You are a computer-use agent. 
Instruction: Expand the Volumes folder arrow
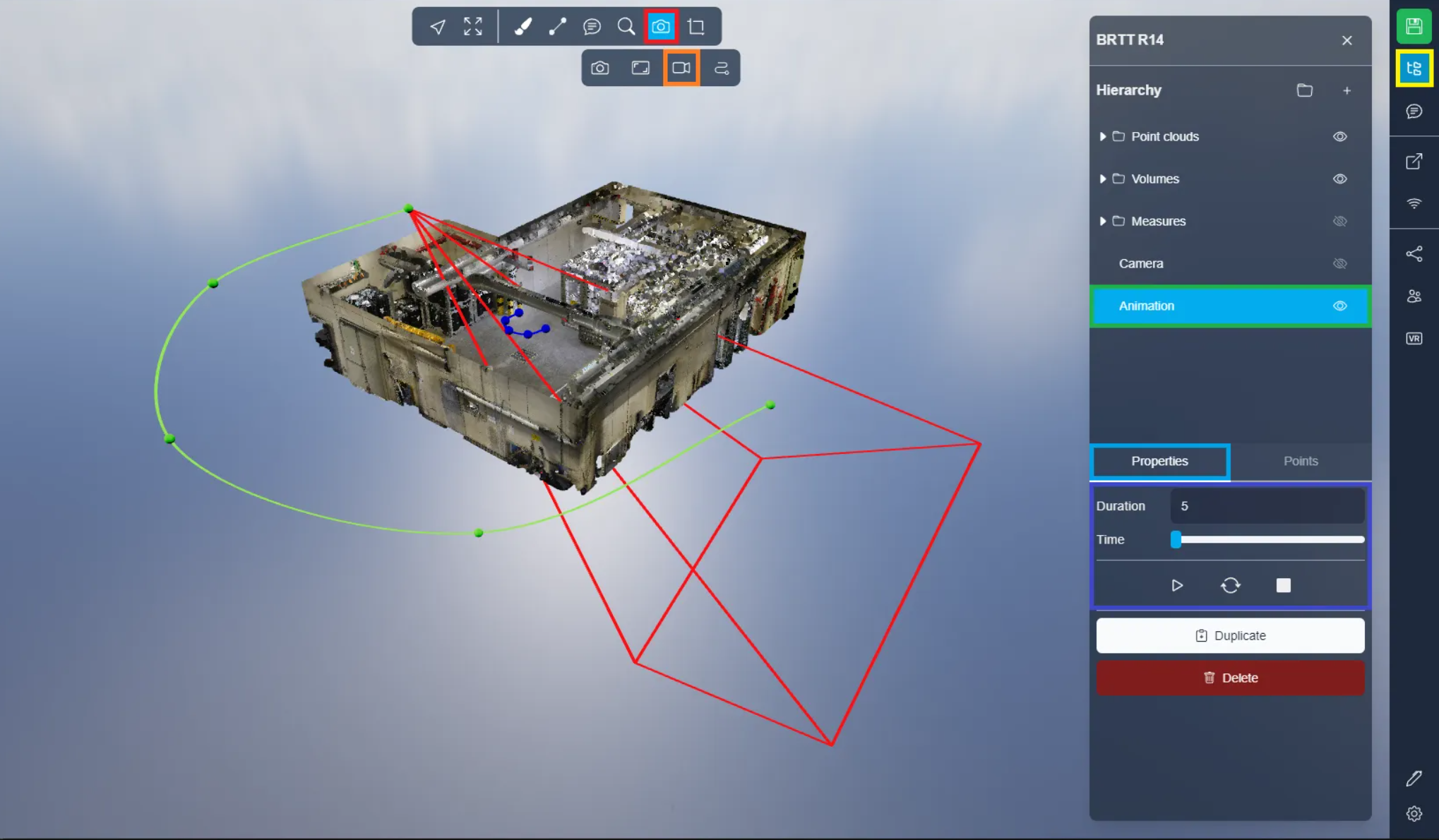point(1102,179)
